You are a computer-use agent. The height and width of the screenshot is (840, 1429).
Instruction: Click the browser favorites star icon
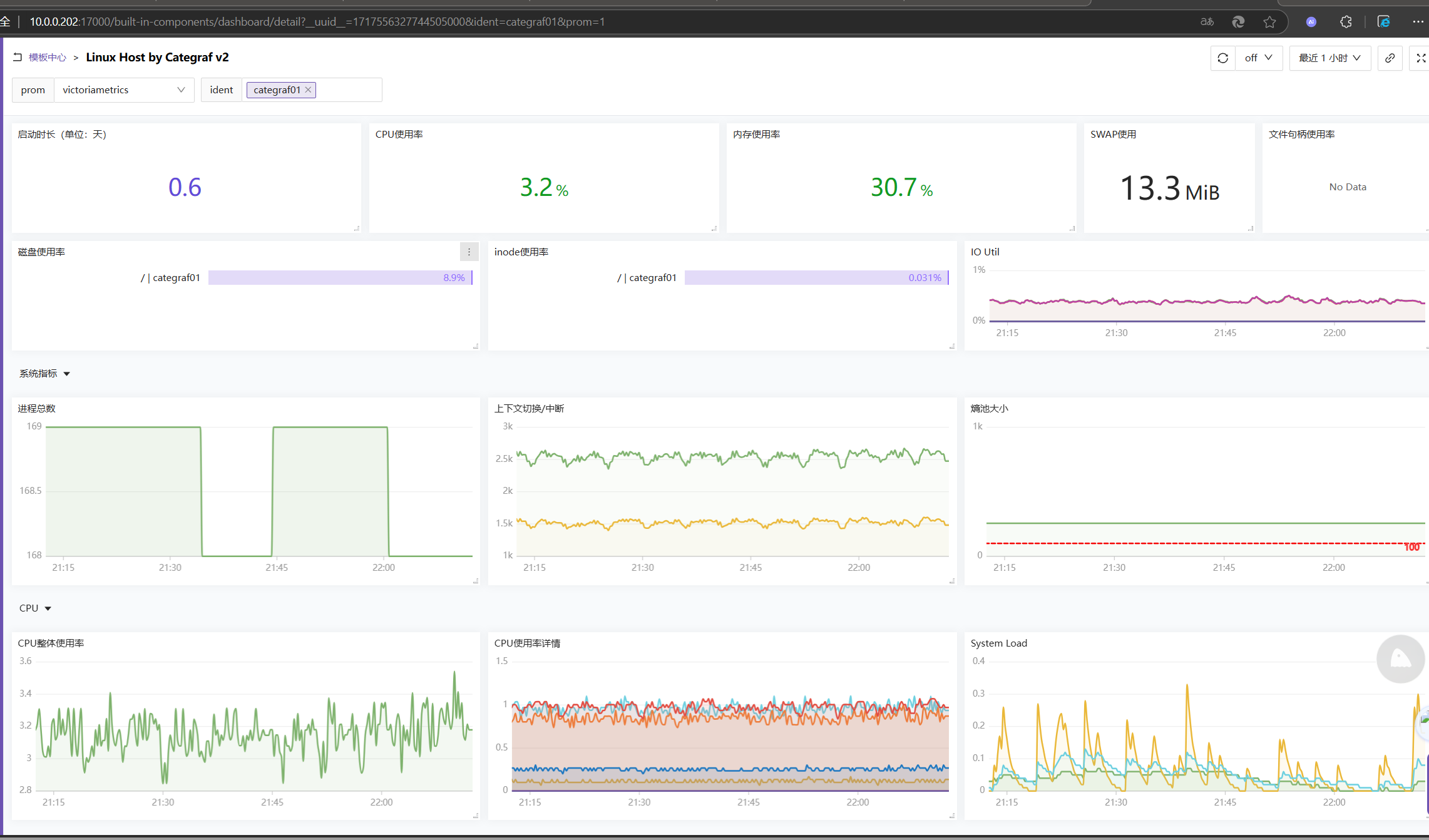(x=1269, y=22)
